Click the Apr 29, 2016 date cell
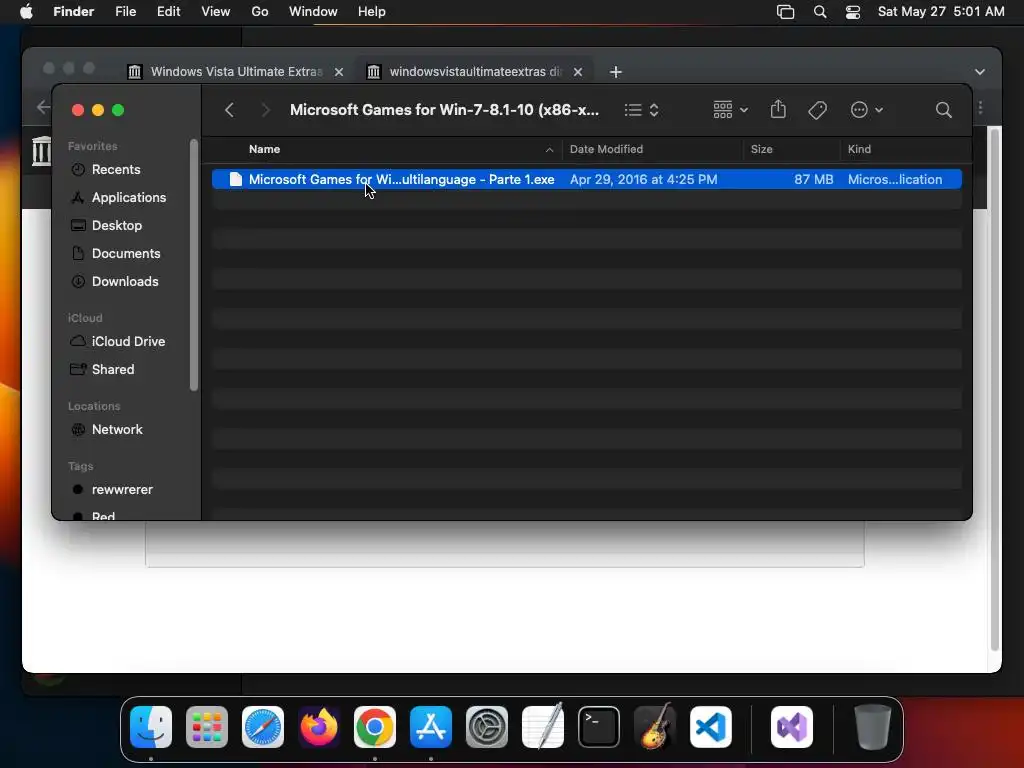 click(x=643, y=179)
